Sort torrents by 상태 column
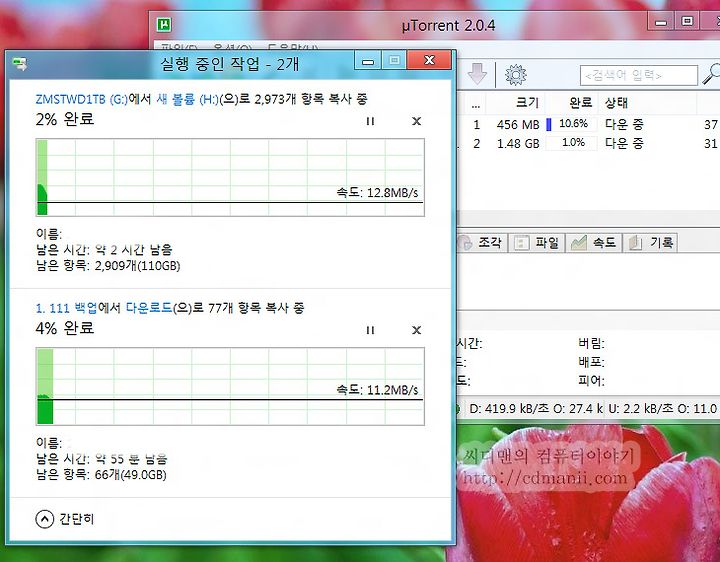This screenshot has height=562, width=720. click(616, 102)
